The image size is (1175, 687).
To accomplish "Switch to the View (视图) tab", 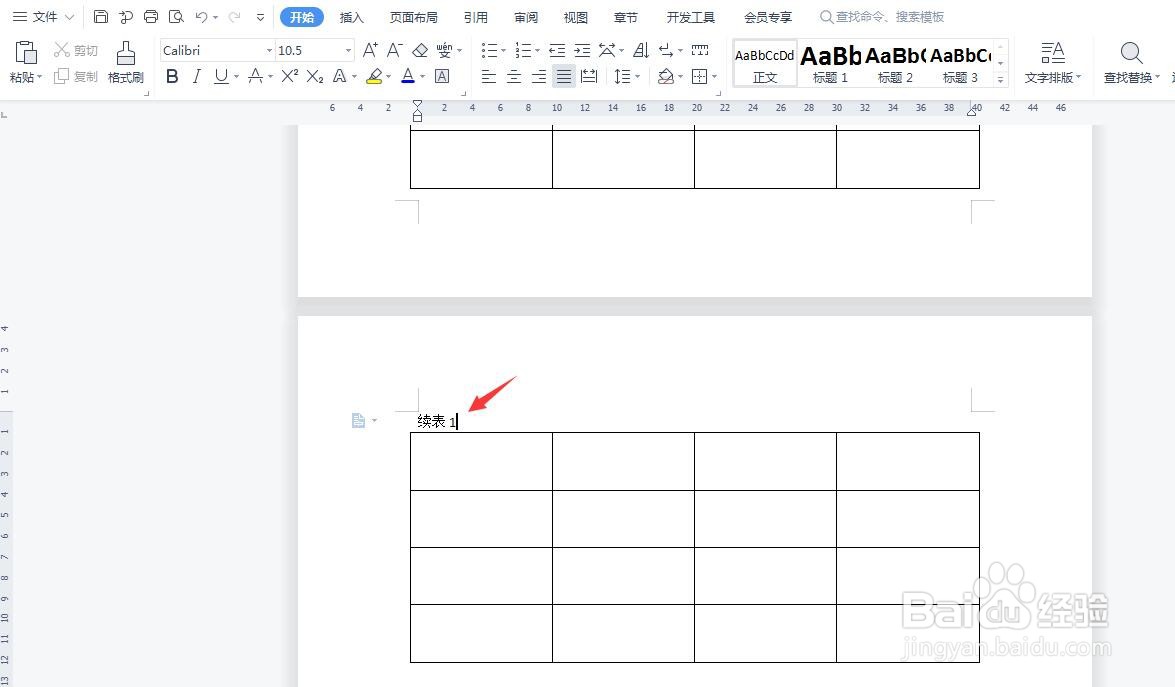I will coord(576,17).
